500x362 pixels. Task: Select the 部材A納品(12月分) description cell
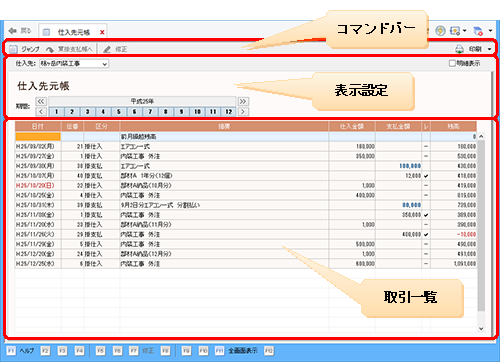tap(224, 254)
